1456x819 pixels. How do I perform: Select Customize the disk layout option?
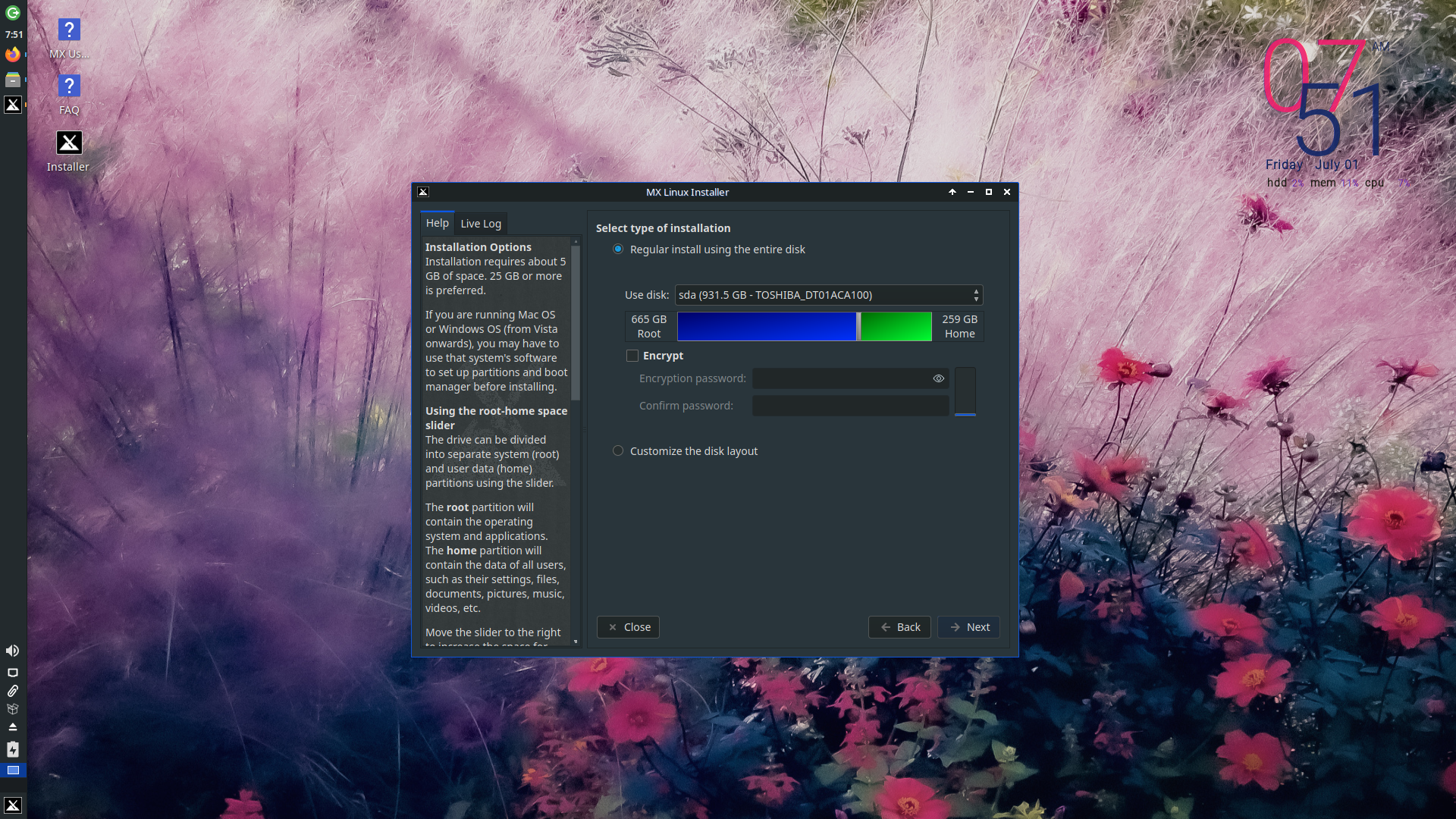[618, 451]
